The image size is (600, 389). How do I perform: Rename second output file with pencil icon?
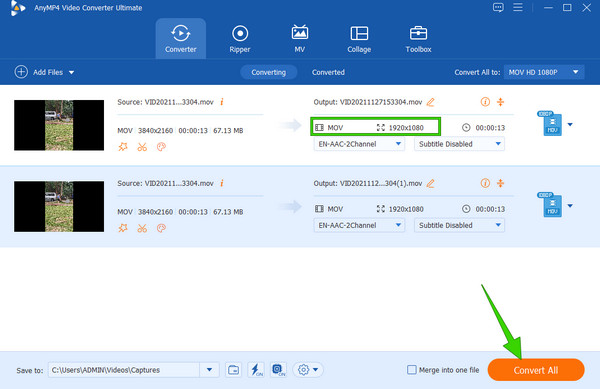(x=430, y=184)
